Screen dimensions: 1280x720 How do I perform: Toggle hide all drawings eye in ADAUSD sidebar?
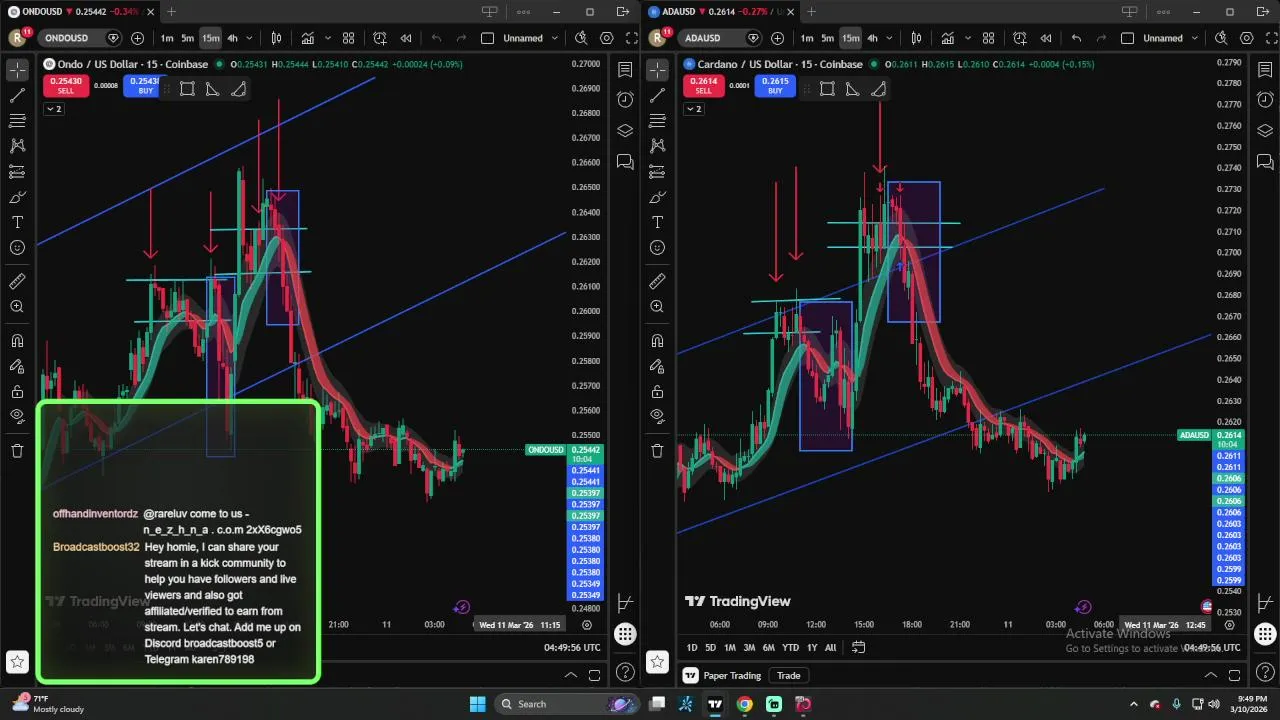657,416
